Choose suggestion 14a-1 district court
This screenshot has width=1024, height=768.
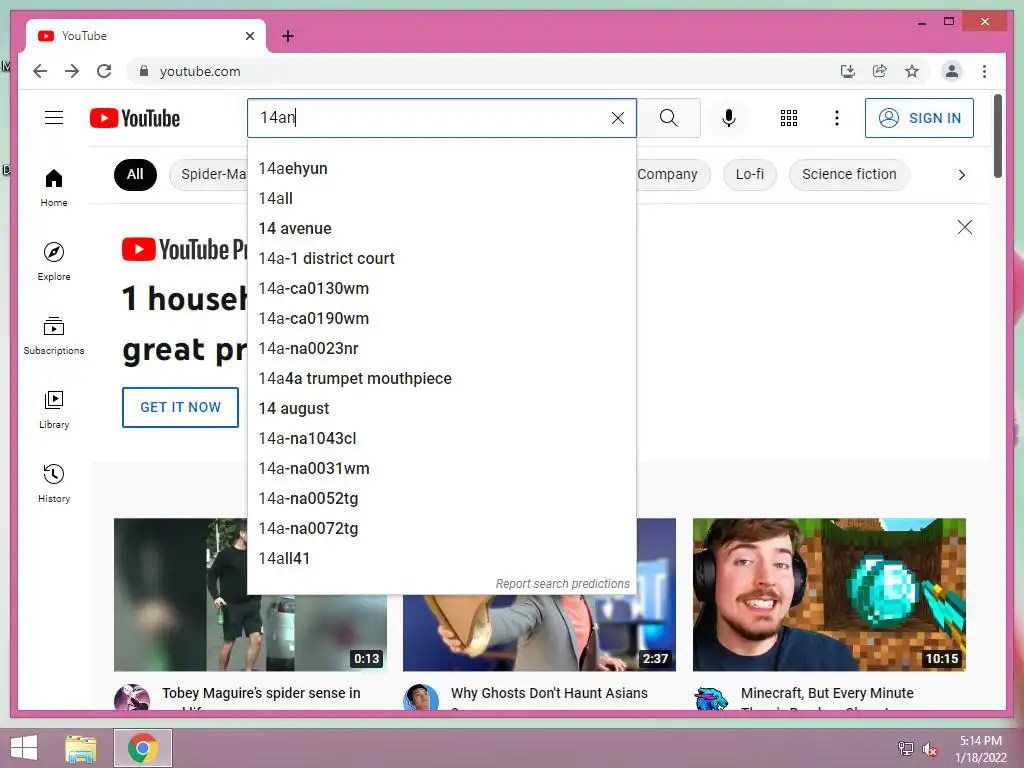[441, 259]
